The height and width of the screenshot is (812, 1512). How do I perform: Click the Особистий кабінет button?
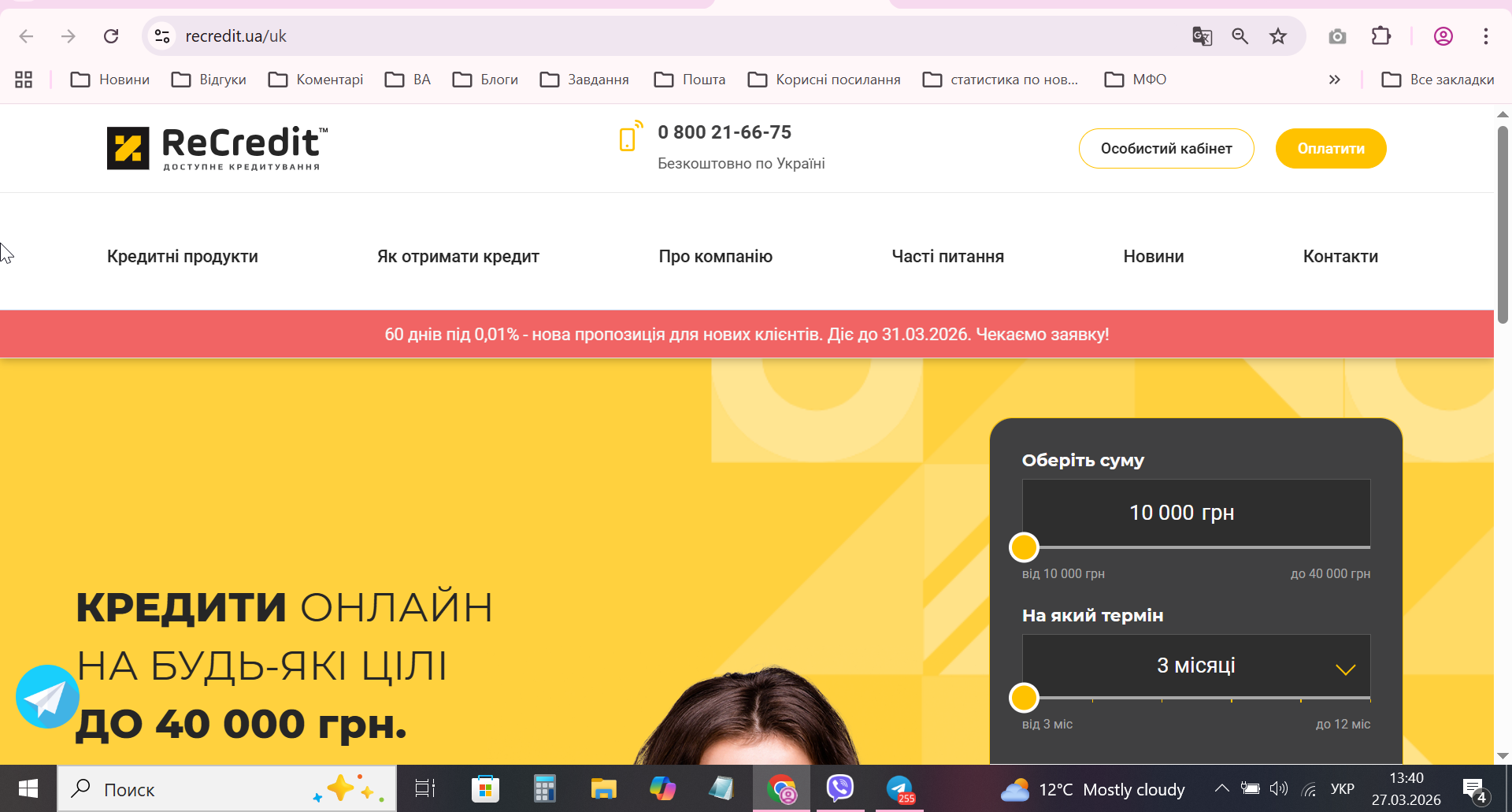coord(1166,148)
